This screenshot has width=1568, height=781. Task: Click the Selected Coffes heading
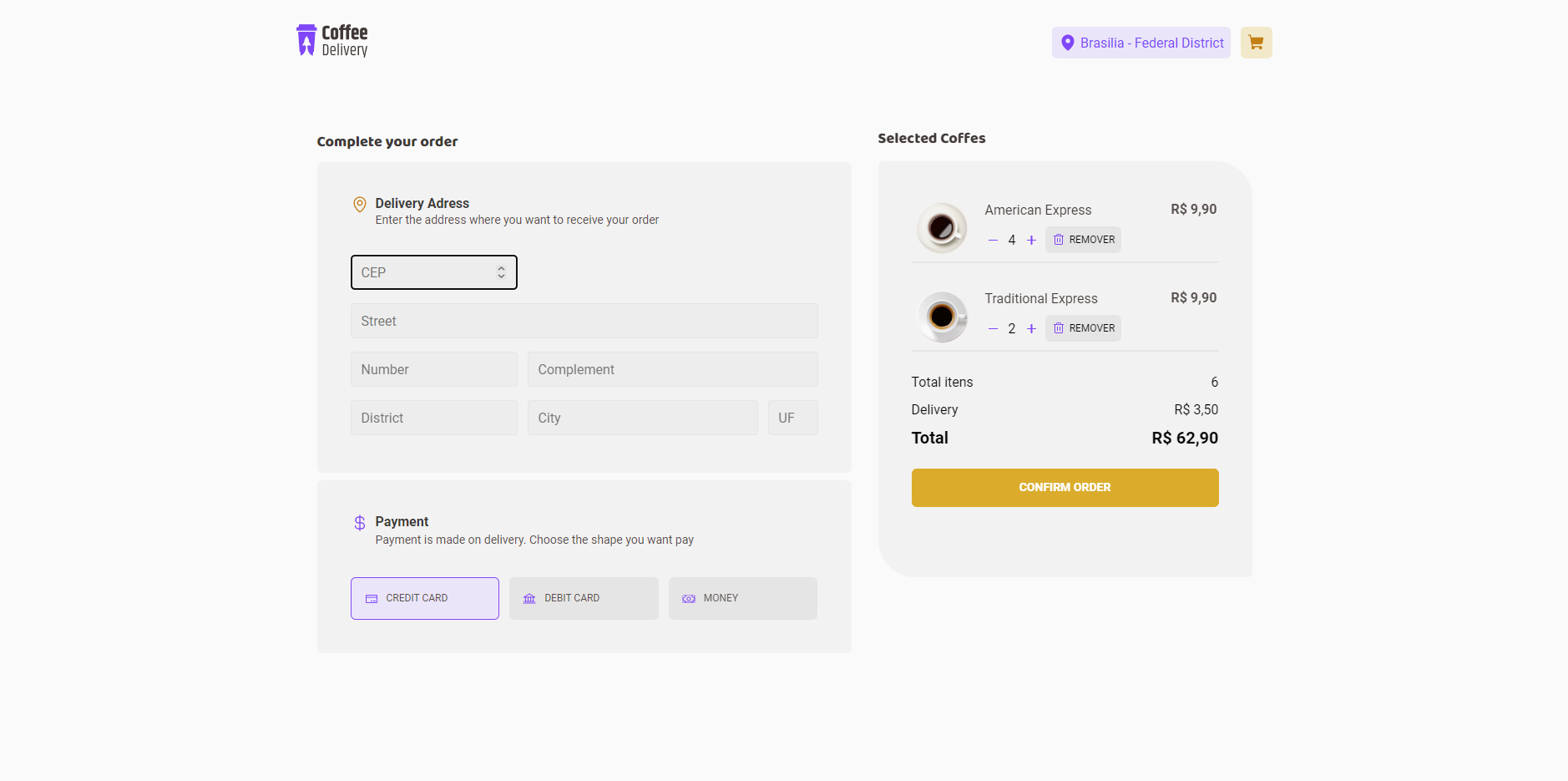click(932, 138)
